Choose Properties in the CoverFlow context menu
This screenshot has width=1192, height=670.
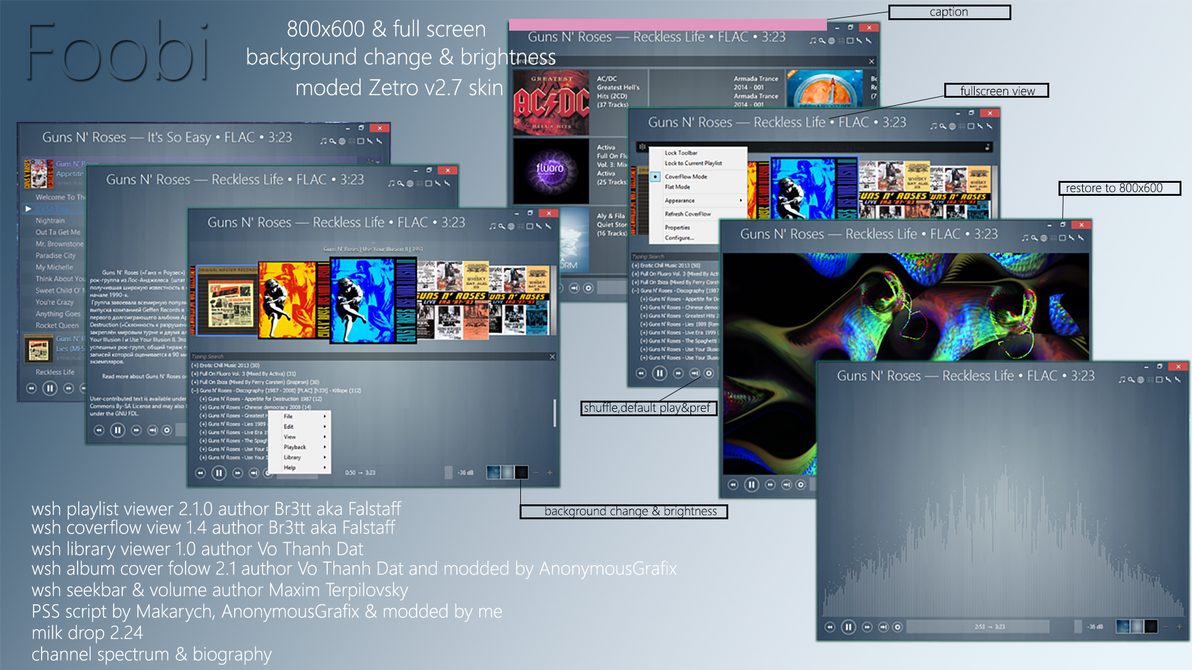pyautogui.click(x=677, y=227)
